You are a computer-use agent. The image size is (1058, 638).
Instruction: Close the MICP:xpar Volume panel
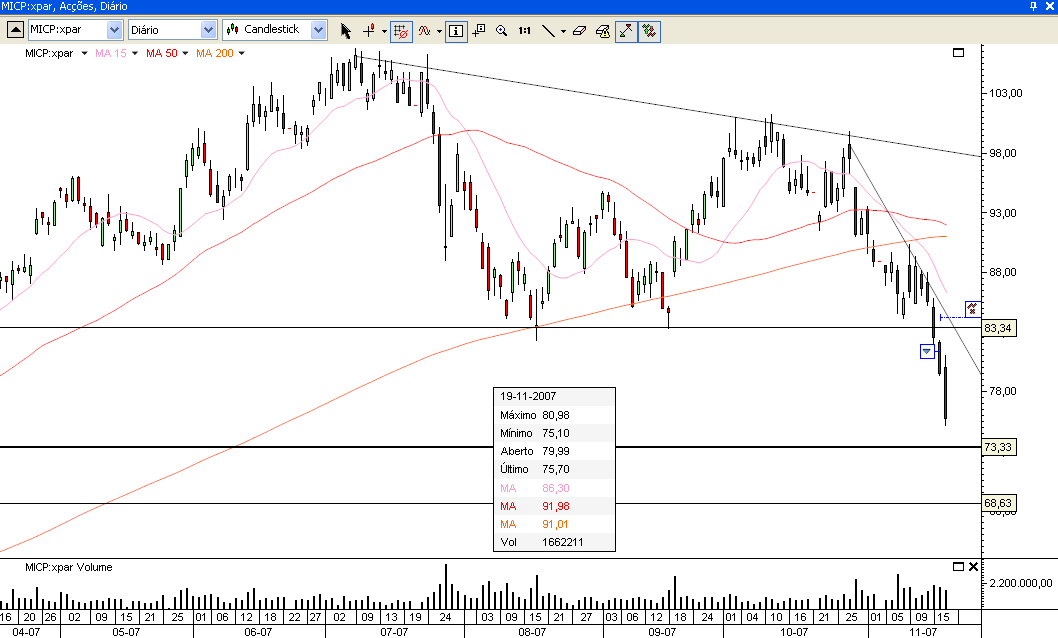click(973, 567)
